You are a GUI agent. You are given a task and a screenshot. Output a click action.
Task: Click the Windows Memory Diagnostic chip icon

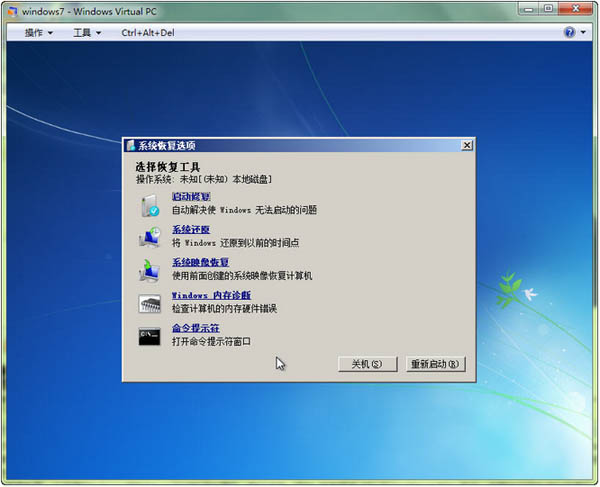pyautogui.click(x=150, y=303)
